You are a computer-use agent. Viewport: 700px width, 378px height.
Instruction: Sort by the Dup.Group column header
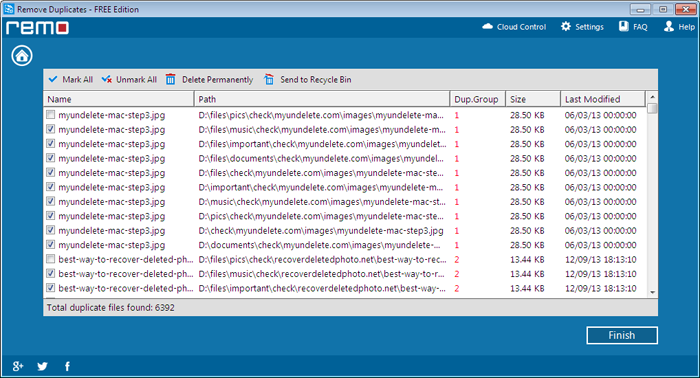pyautogui.click(x=477, y=99)
